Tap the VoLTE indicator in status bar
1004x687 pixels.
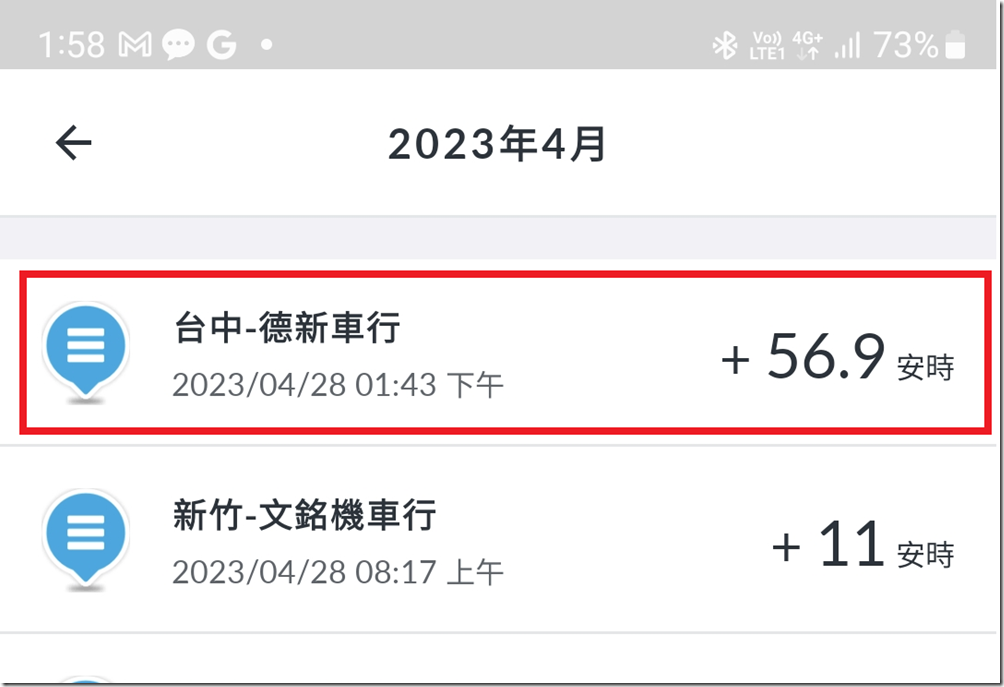click(767, 45)
